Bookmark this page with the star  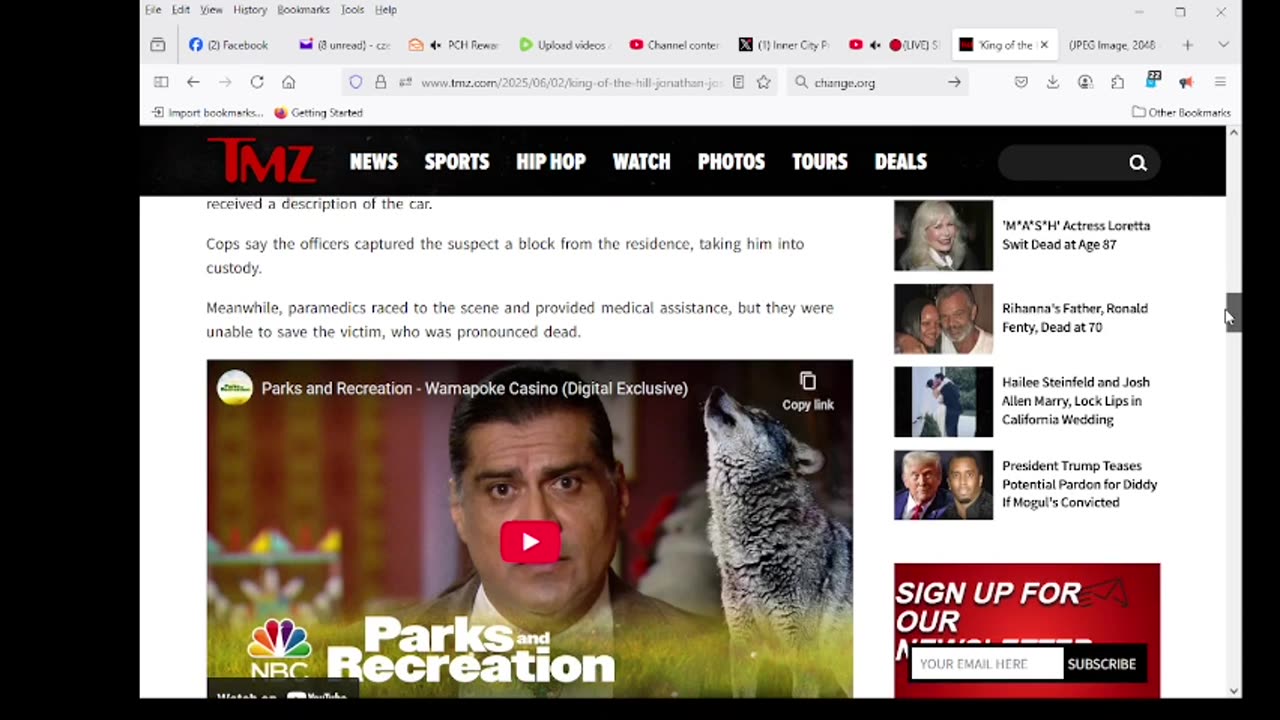764,82
